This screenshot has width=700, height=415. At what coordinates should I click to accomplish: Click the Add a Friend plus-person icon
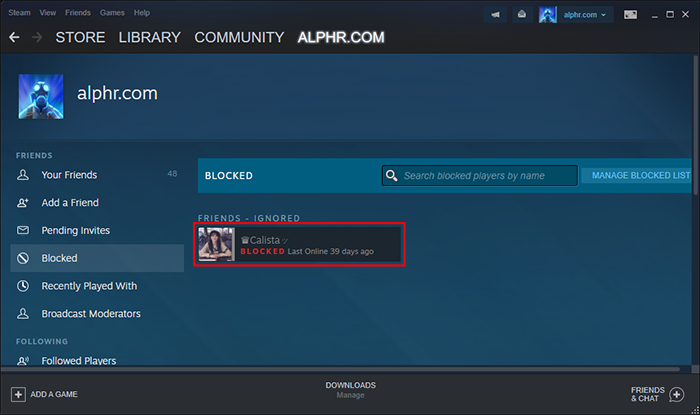coord(23,203)
